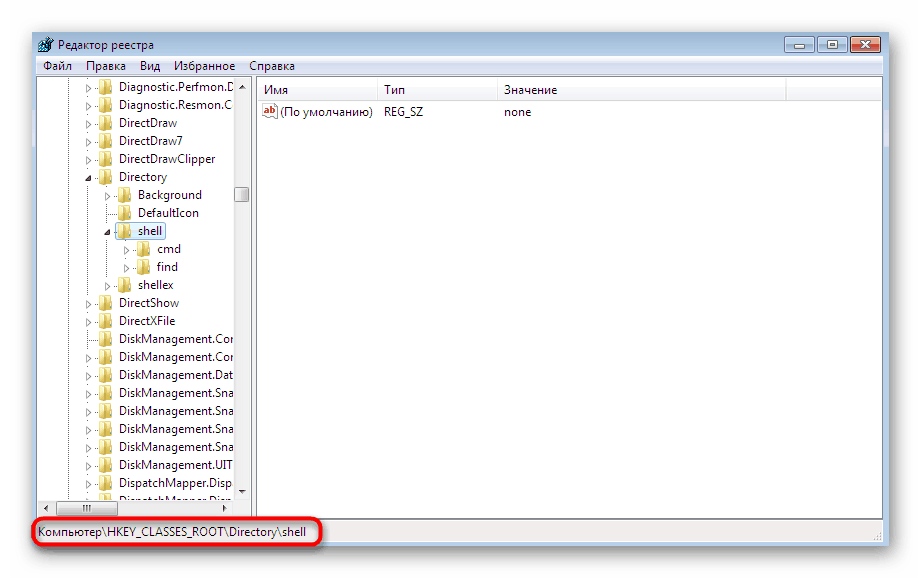This screenshot has height=578, width=921.
Task: Click the 'ab' string value icon
Action: click(270, 111)
